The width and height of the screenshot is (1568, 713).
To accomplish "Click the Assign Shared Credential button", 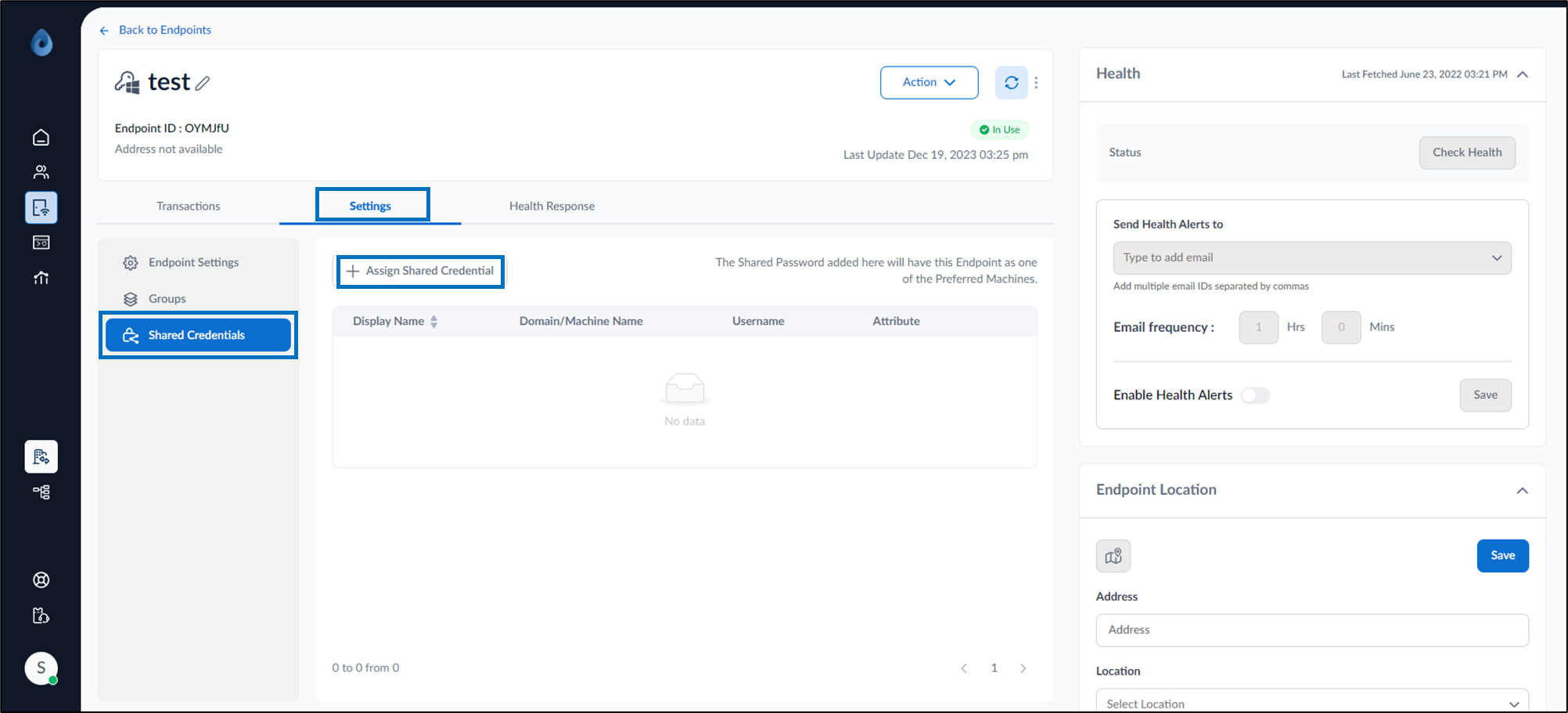I will pos(420,271).
